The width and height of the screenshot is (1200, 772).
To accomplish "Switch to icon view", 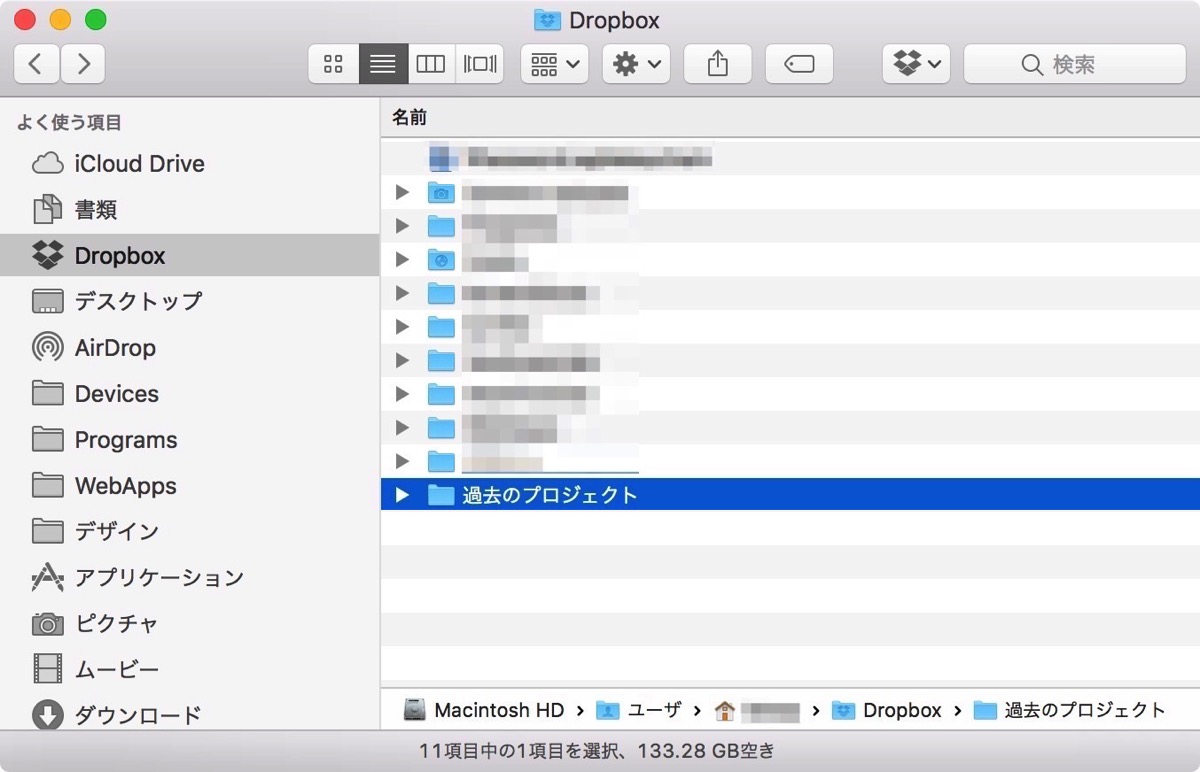I will (x=333, y=64).
